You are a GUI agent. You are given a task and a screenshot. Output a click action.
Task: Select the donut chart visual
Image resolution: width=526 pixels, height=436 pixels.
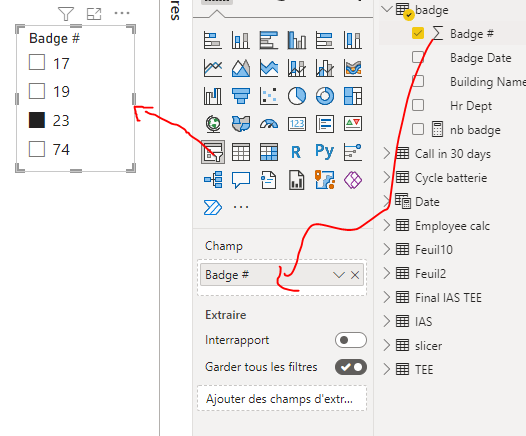coord(325,96)
